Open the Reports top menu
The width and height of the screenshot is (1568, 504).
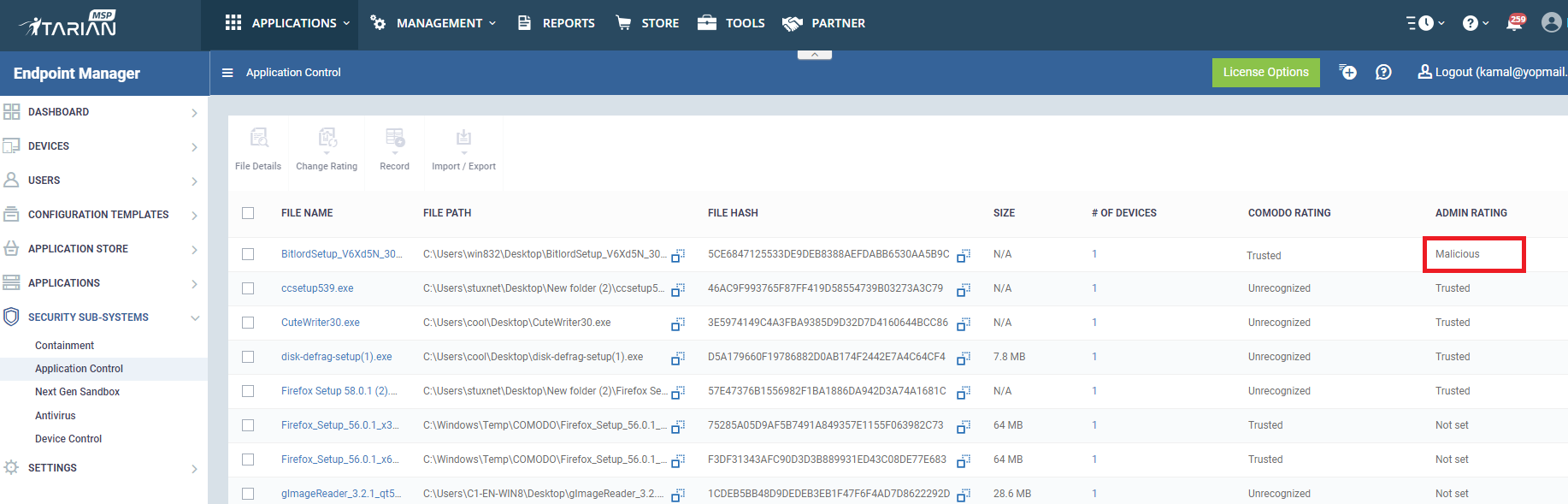[556, 23]
